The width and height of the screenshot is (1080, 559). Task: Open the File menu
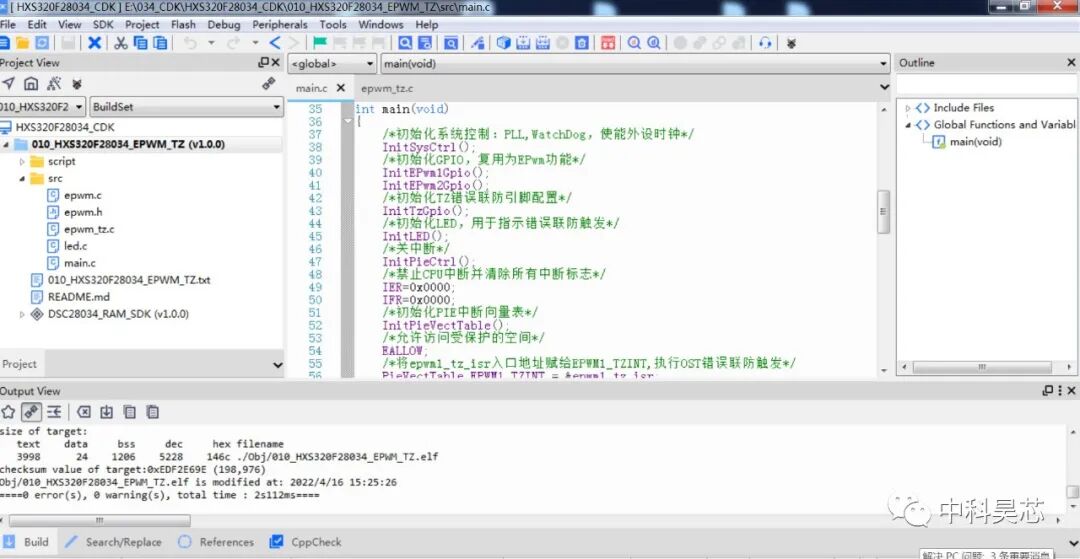(x=8, y=24)
